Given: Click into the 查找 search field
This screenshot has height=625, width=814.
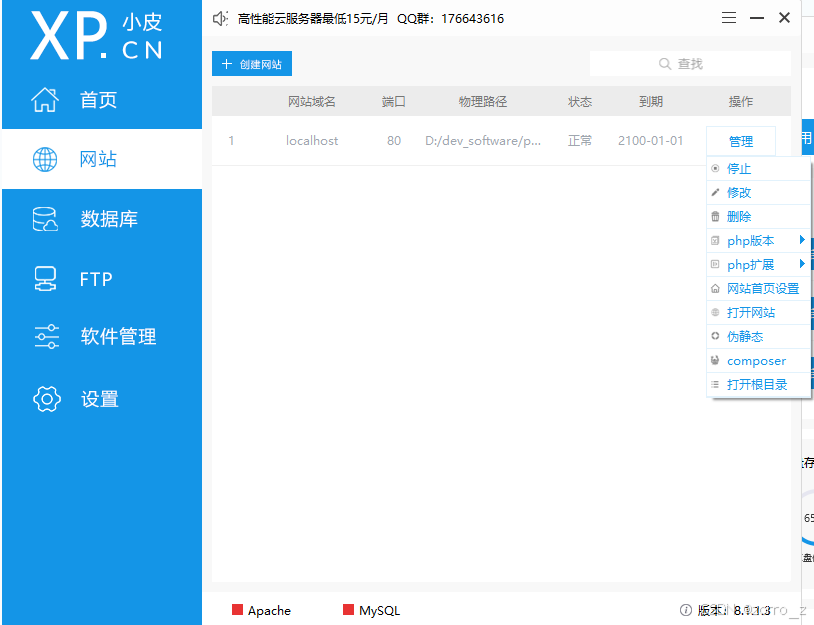Looking at the screenshot, I should tap(690, 64).
